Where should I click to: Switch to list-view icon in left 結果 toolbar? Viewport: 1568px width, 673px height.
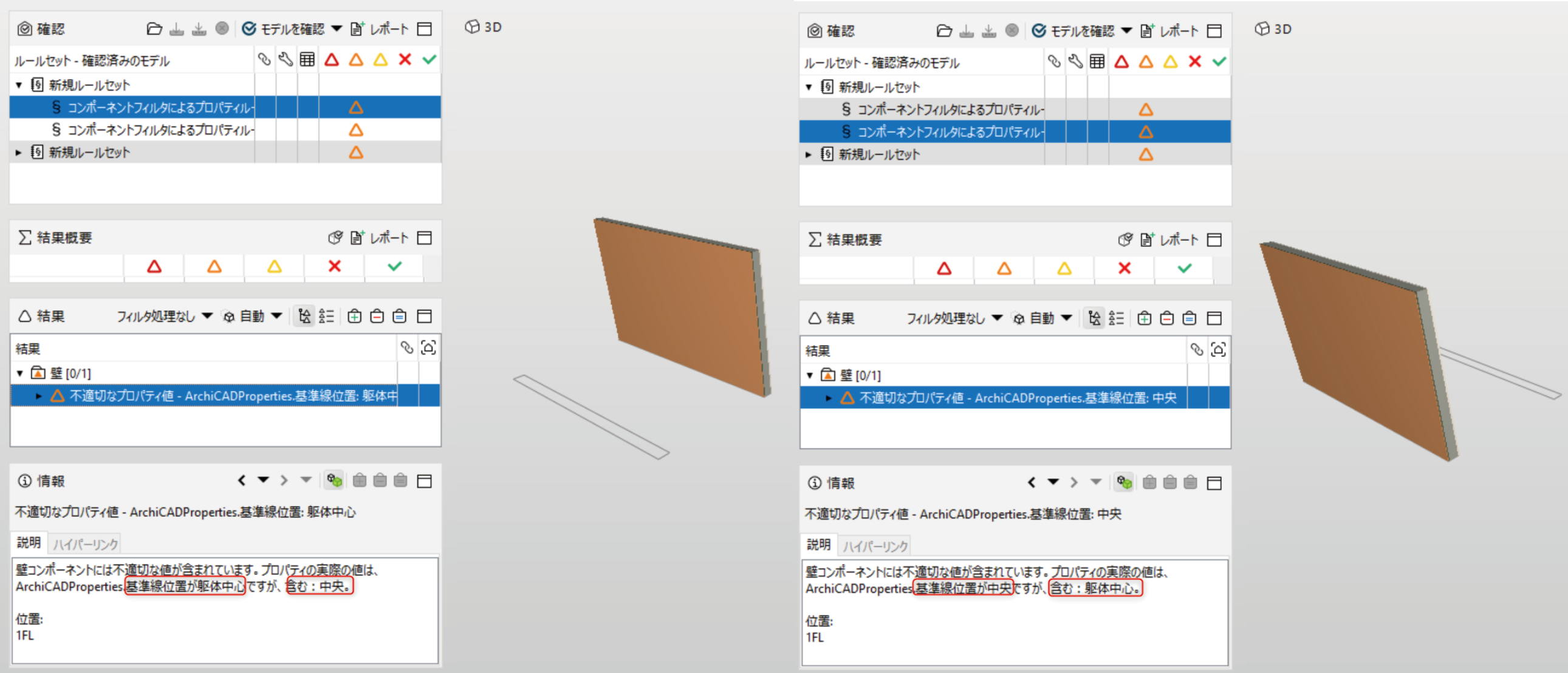327,316
